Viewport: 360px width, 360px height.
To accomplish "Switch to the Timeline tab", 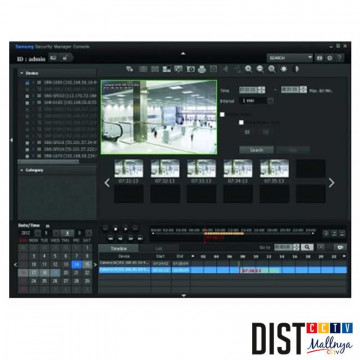I will 118,248.
